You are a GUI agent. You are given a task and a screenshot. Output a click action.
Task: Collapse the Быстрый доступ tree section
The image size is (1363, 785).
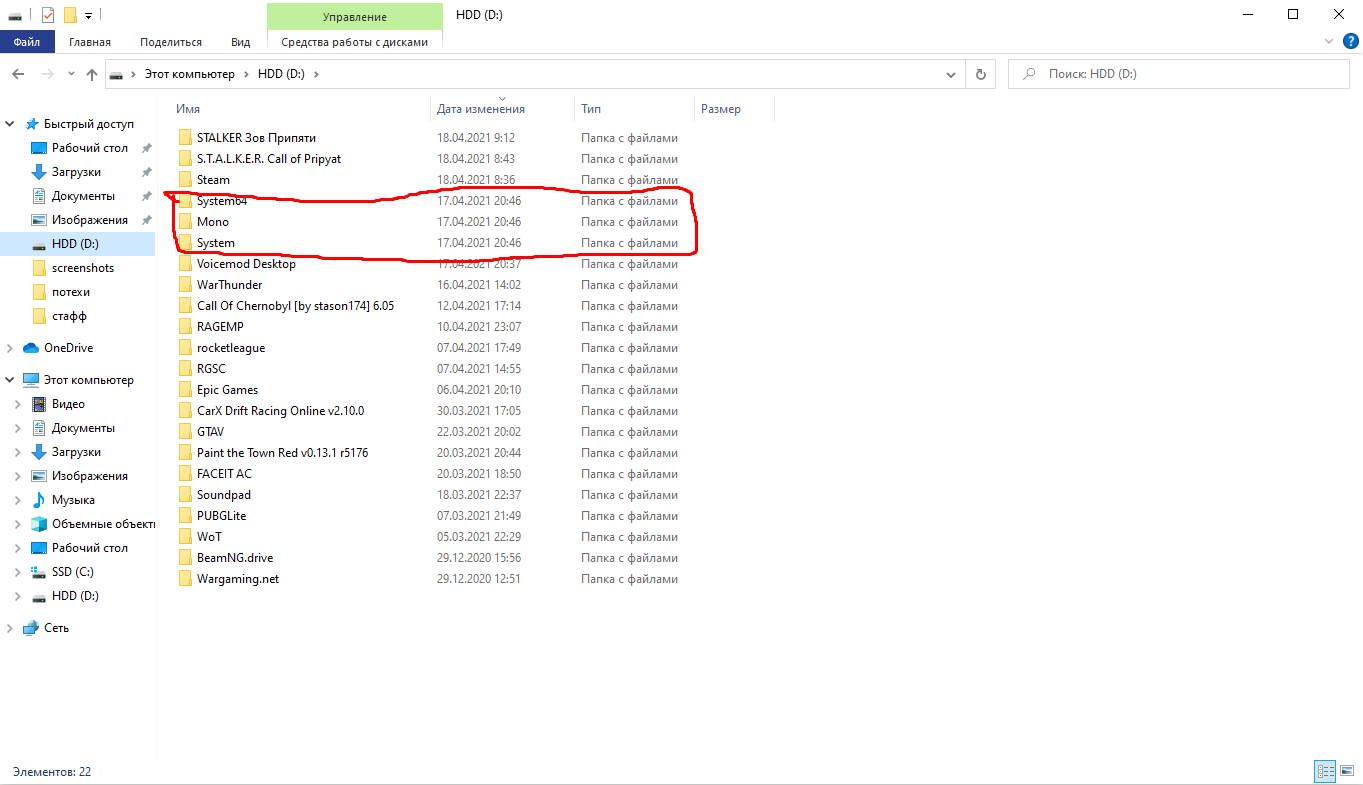10,124
